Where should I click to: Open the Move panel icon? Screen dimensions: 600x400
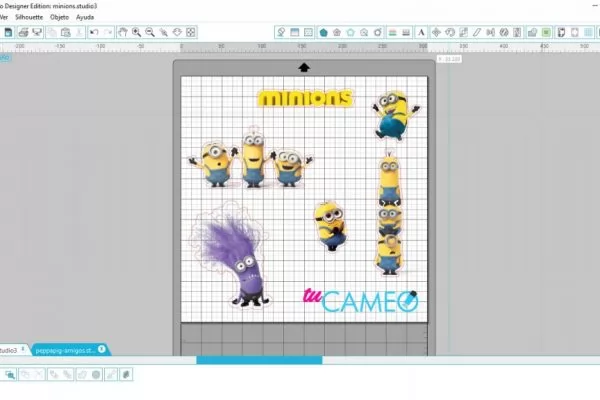point(436,33)
